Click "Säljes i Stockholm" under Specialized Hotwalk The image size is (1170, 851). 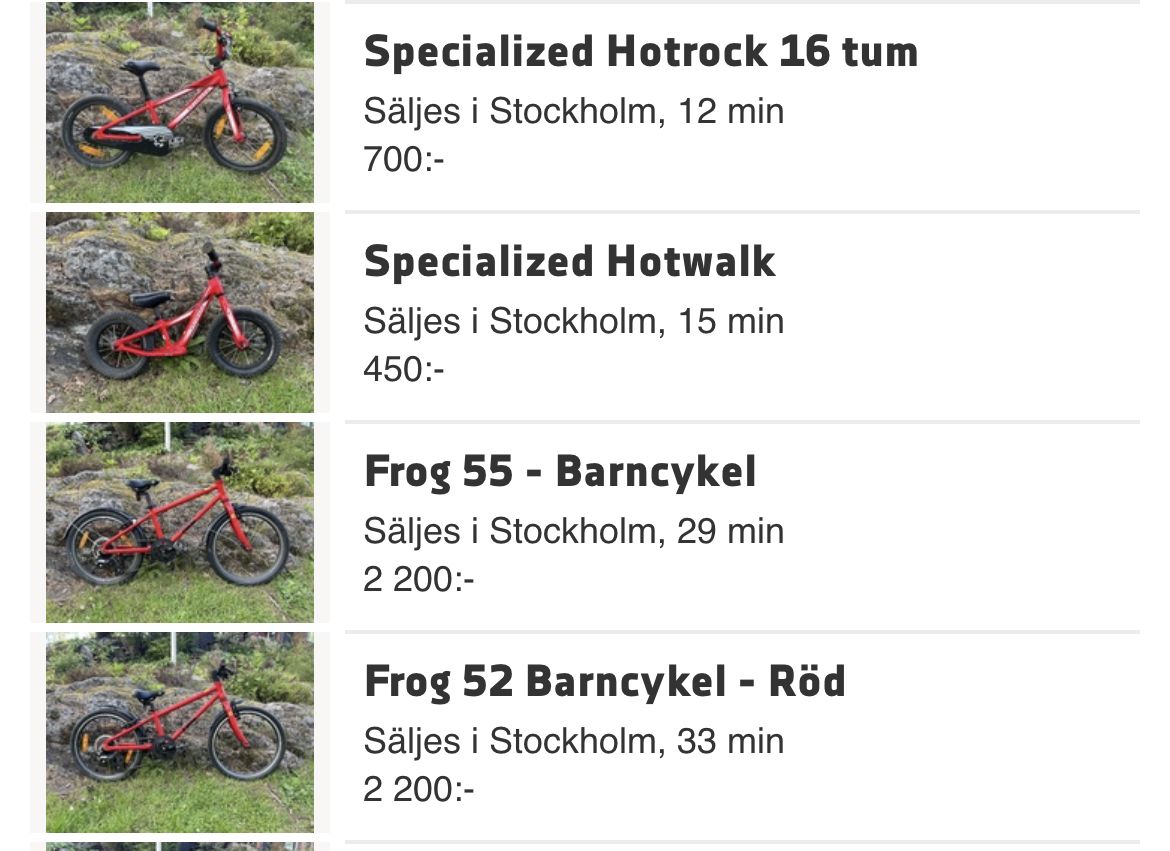click(x=510, y=321)
